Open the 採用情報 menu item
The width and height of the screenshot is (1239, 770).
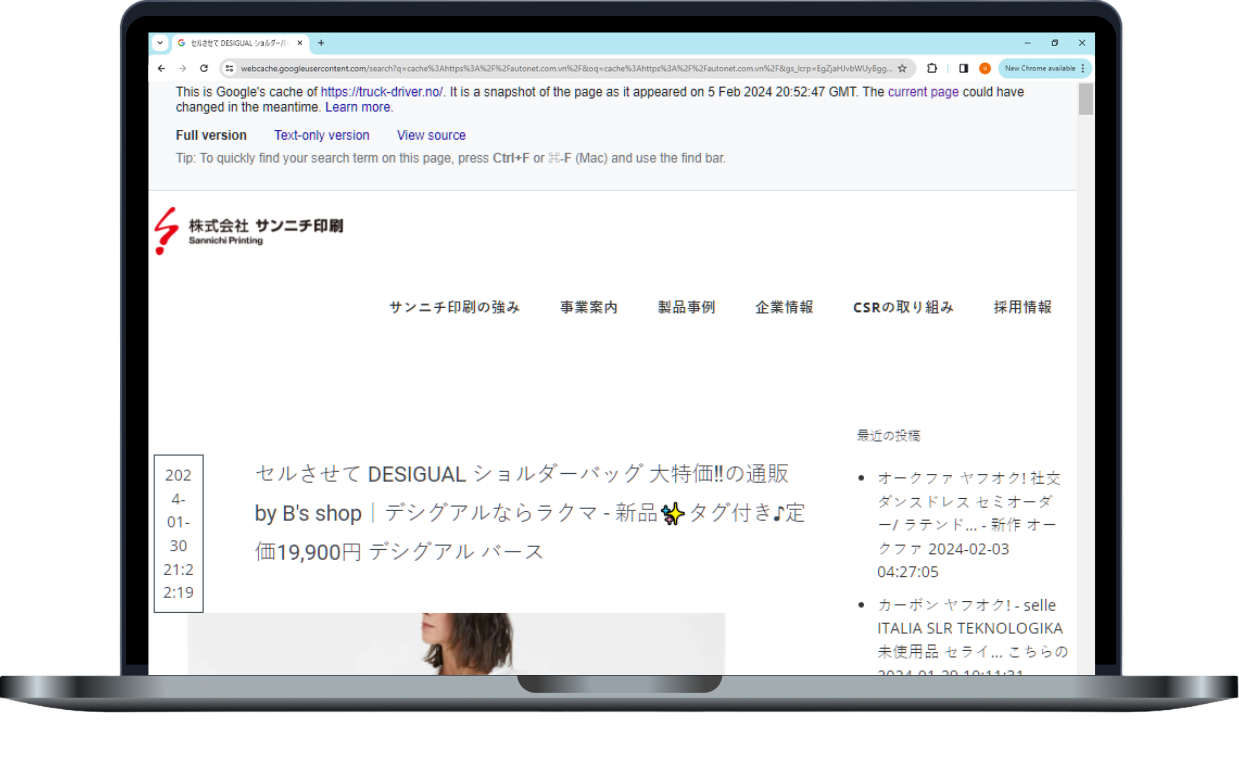[x=1022, y=307]
